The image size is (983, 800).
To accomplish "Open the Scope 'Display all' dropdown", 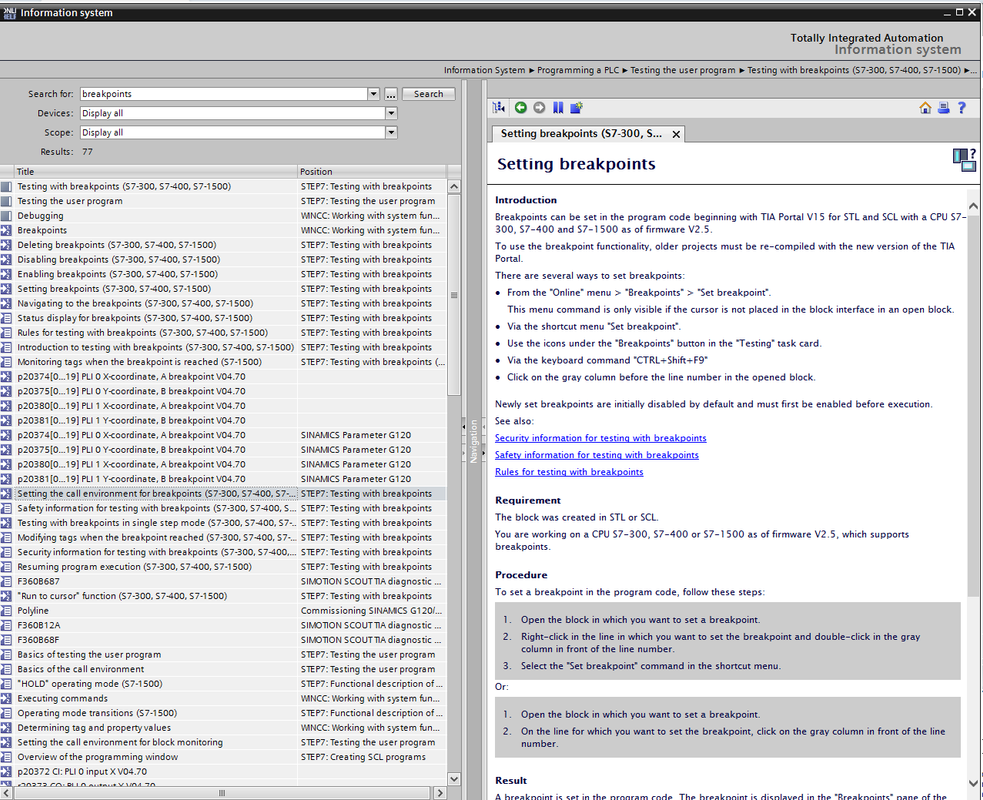I will pos(391,132).
